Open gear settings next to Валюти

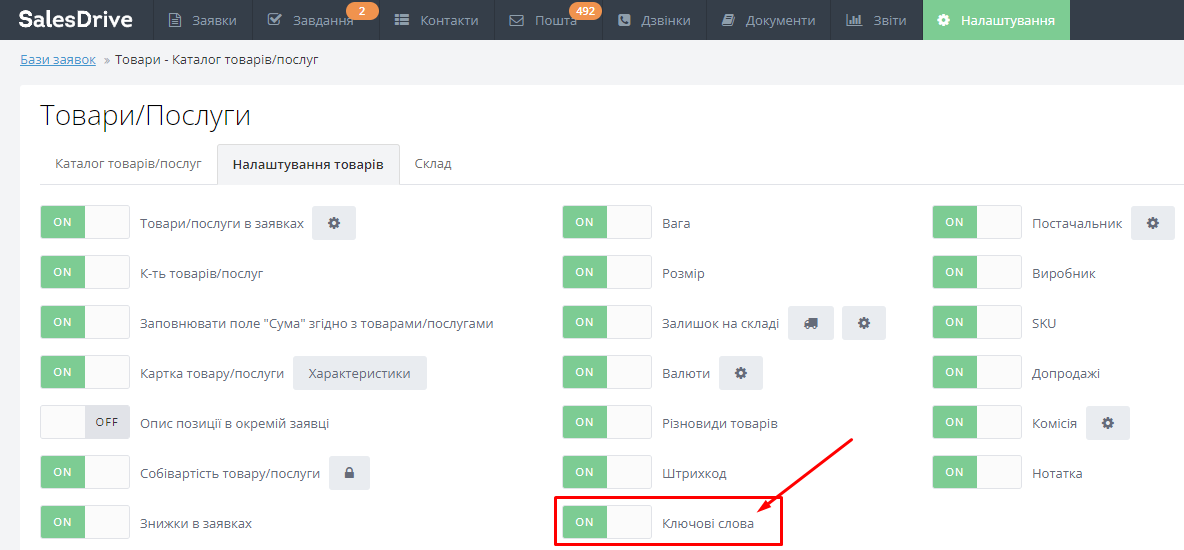(741, 373)
